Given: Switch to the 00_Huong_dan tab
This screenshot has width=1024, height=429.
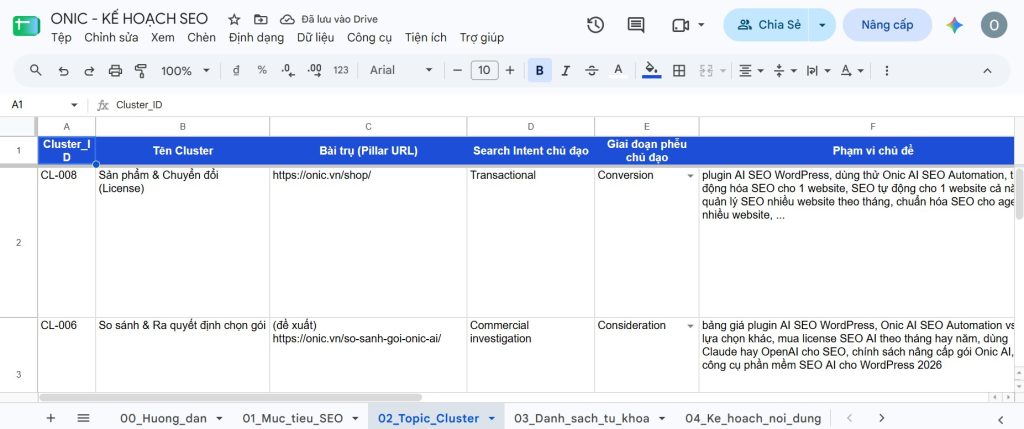Looking at the screenshot, I should pos(165,418).
